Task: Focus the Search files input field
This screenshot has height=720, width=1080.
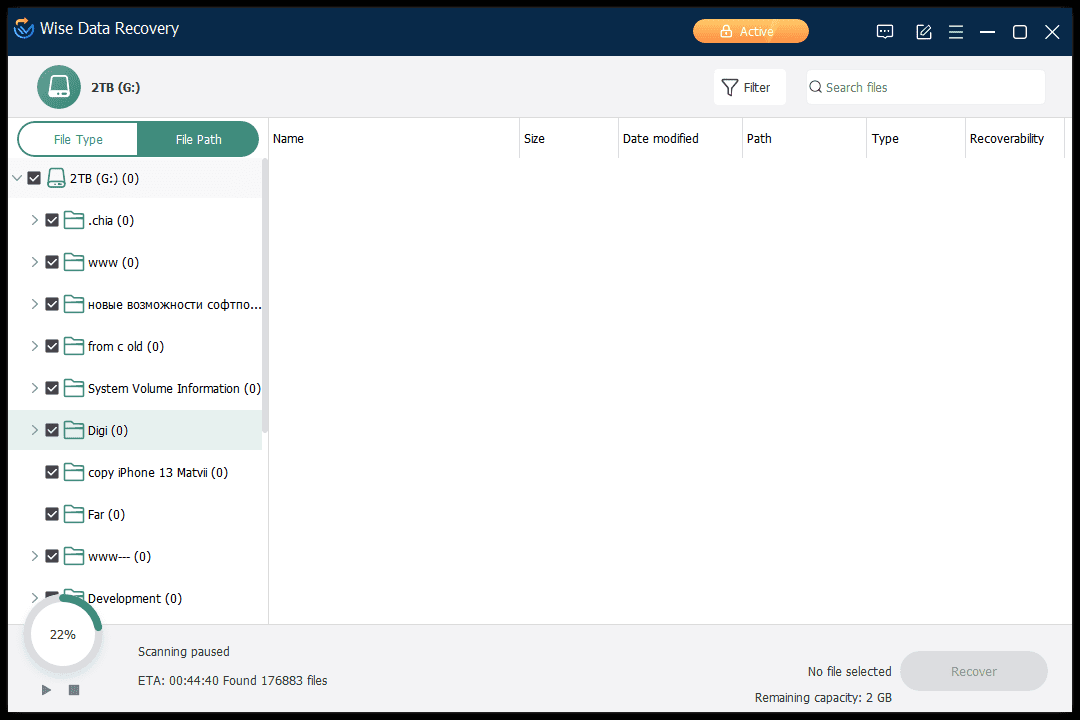Action: point(926,88)
